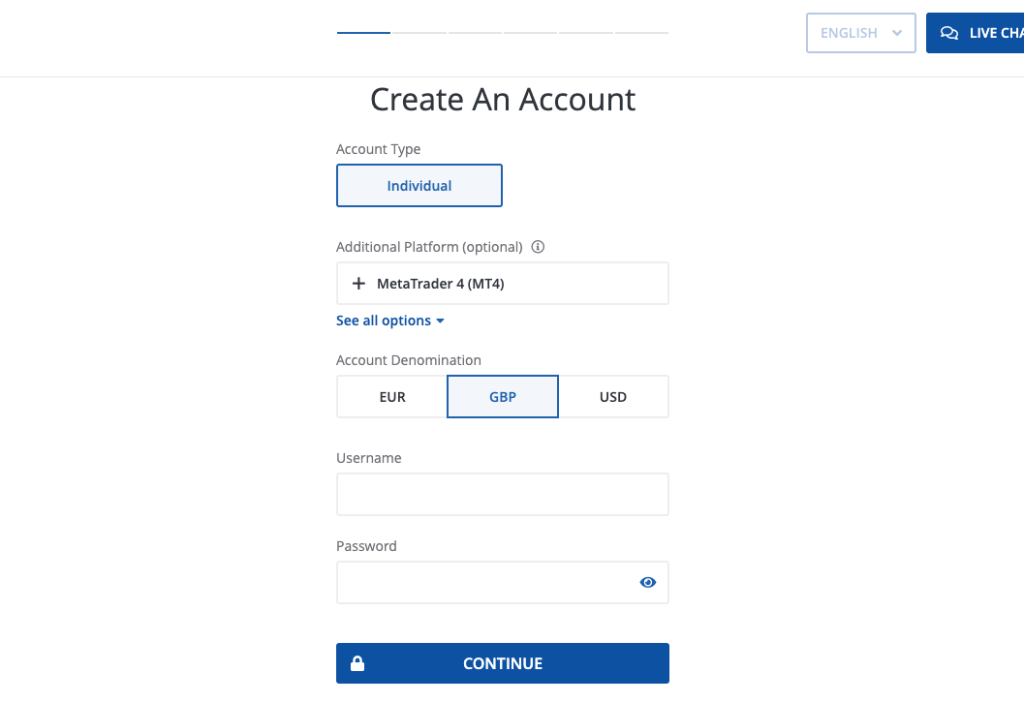Switch account denomination to USD
Viewport: 1024px width, 703px height.
click(613, 396)
